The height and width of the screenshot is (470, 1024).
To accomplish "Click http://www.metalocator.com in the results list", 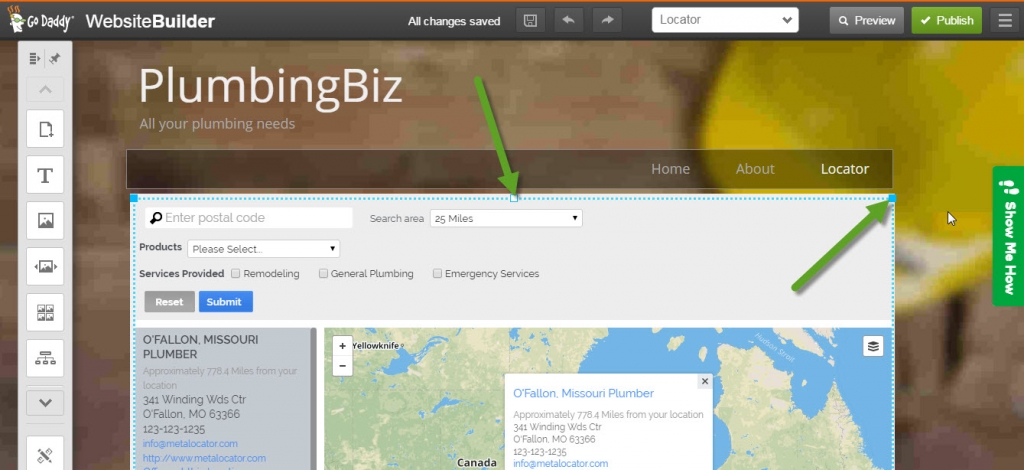I will (204, 458).
